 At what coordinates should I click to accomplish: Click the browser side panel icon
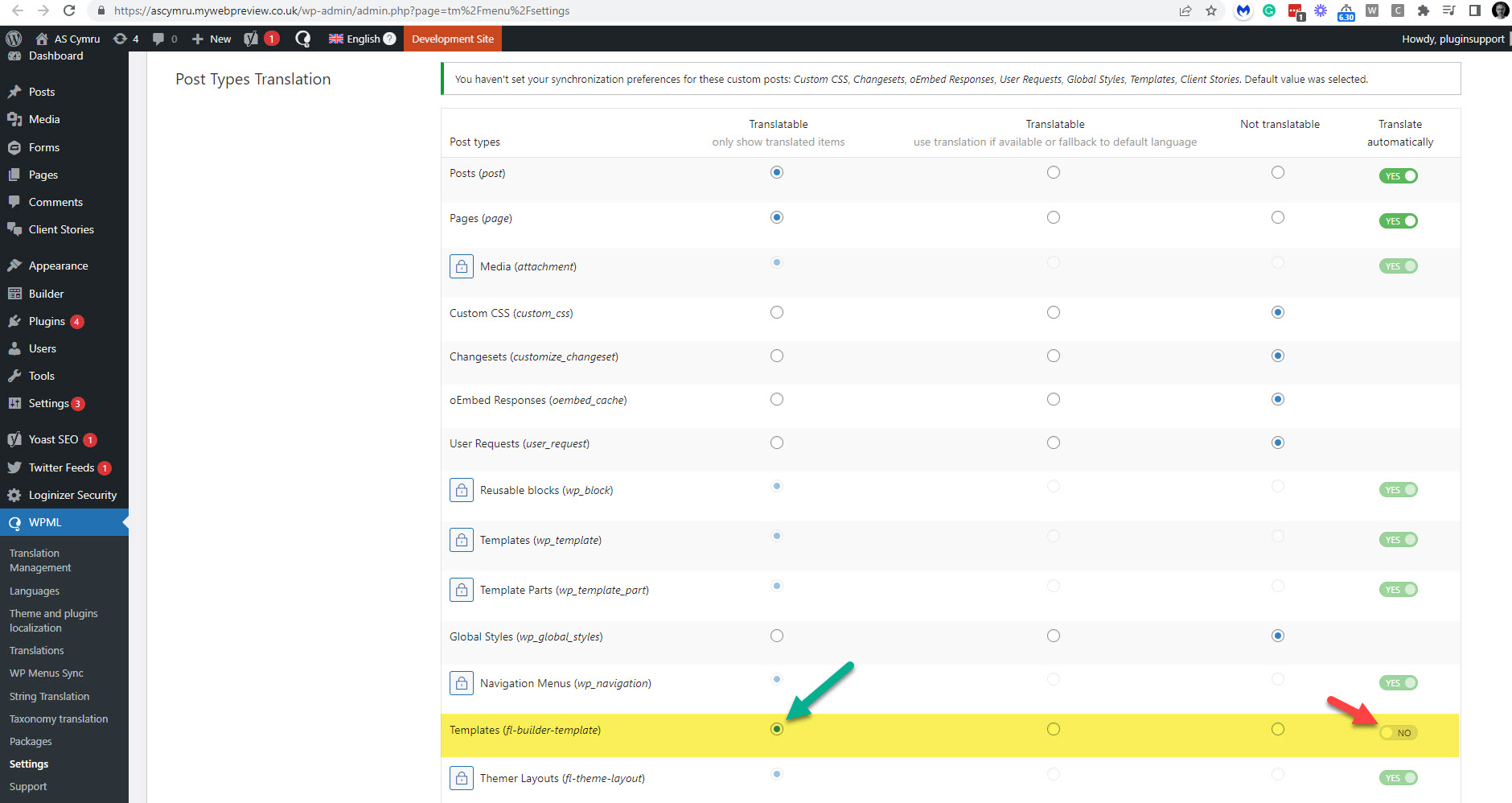click(1475, 10)
